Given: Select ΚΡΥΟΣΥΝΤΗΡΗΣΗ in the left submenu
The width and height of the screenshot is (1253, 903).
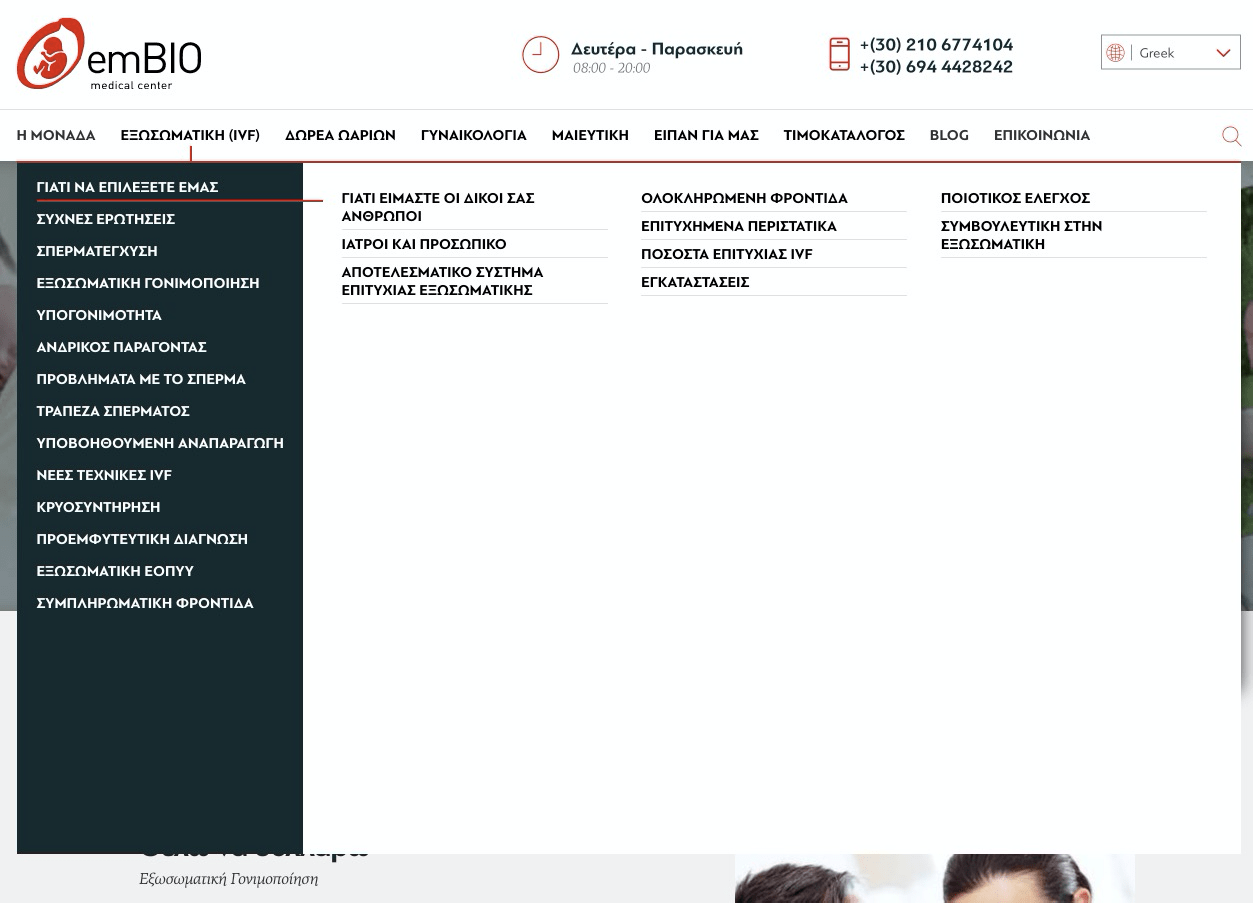Looking at the screenshot, I should (x=98, y=507).
